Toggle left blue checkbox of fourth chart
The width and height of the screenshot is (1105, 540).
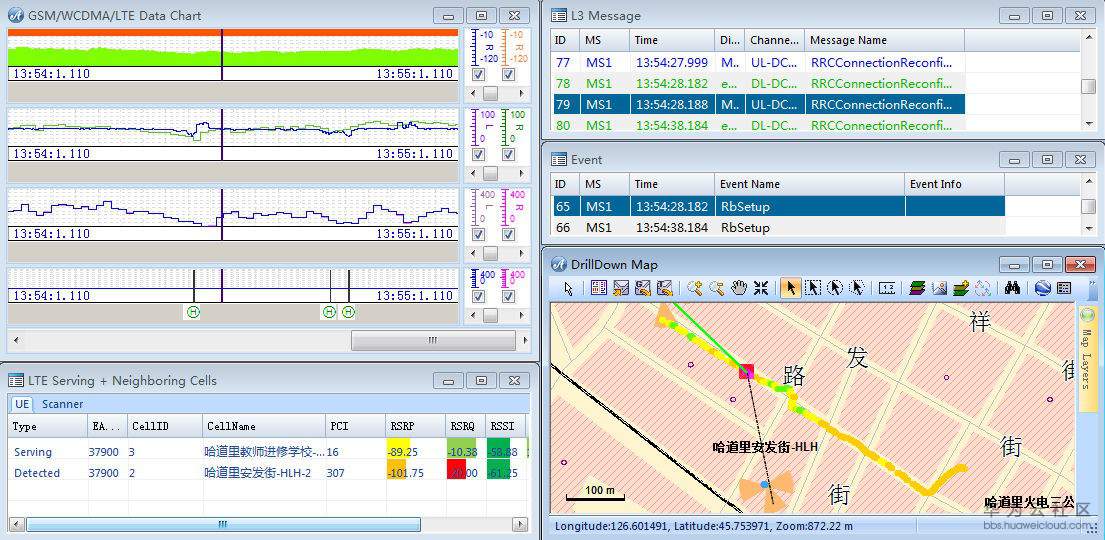479,297
